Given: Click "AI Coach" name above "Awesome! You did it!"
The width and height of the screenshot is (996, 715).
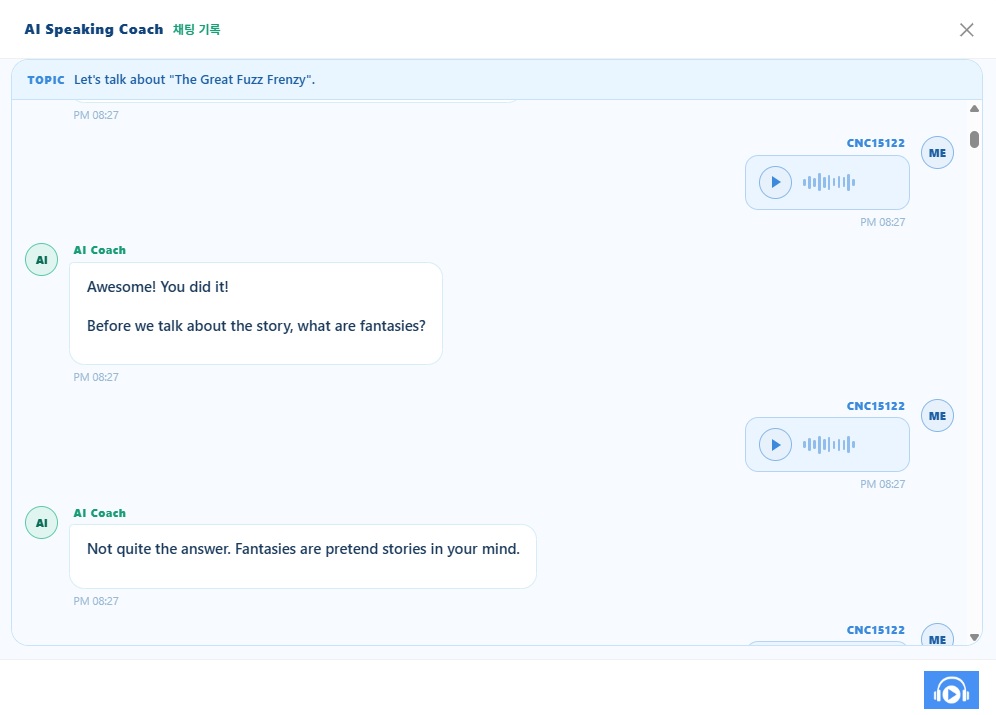Looking at the screenshot, I should tap(100, 250).
